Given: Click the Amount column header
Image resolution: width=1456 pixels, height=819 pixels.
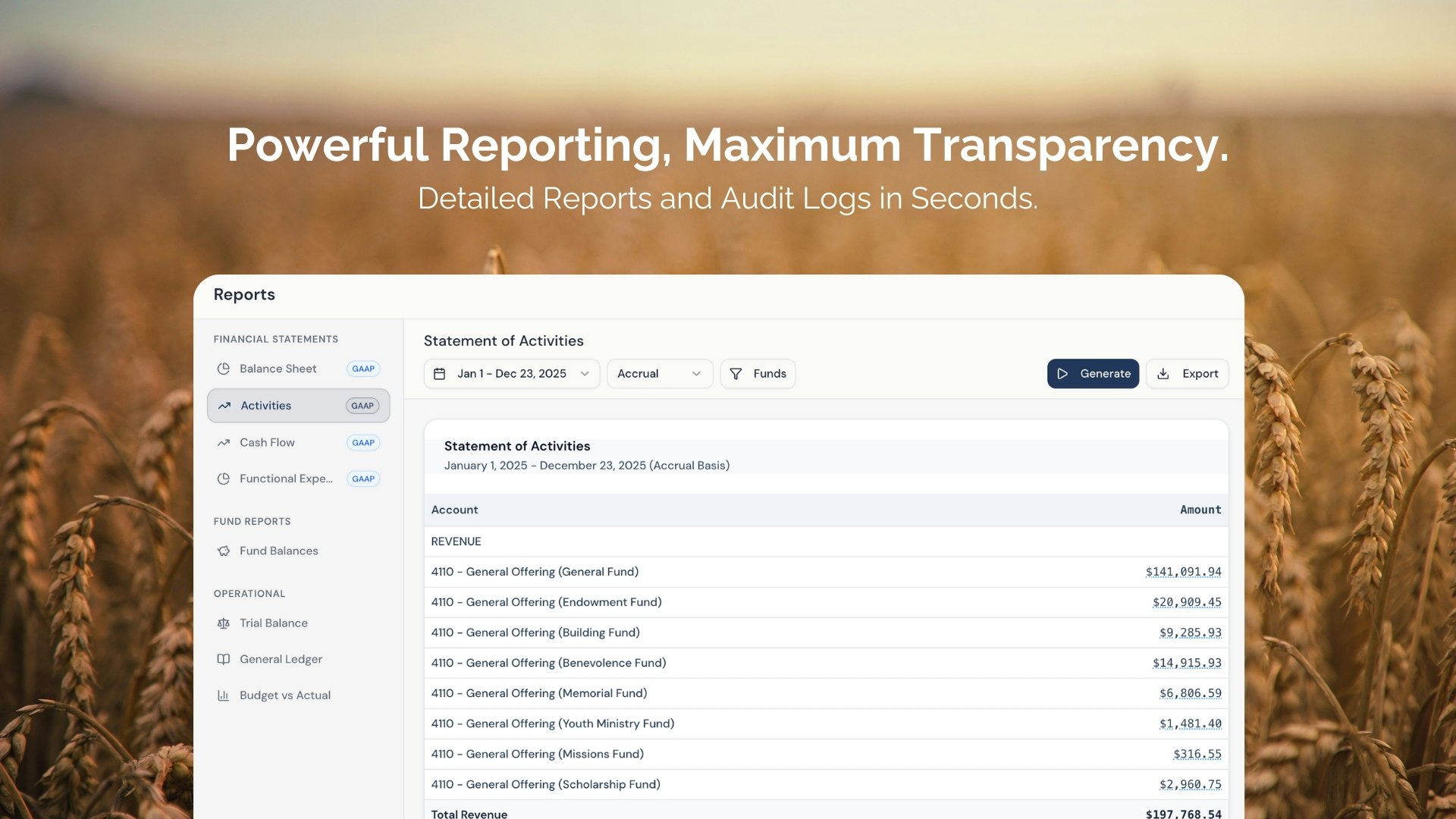Looking at the screenshot, I should [1200, 510].
